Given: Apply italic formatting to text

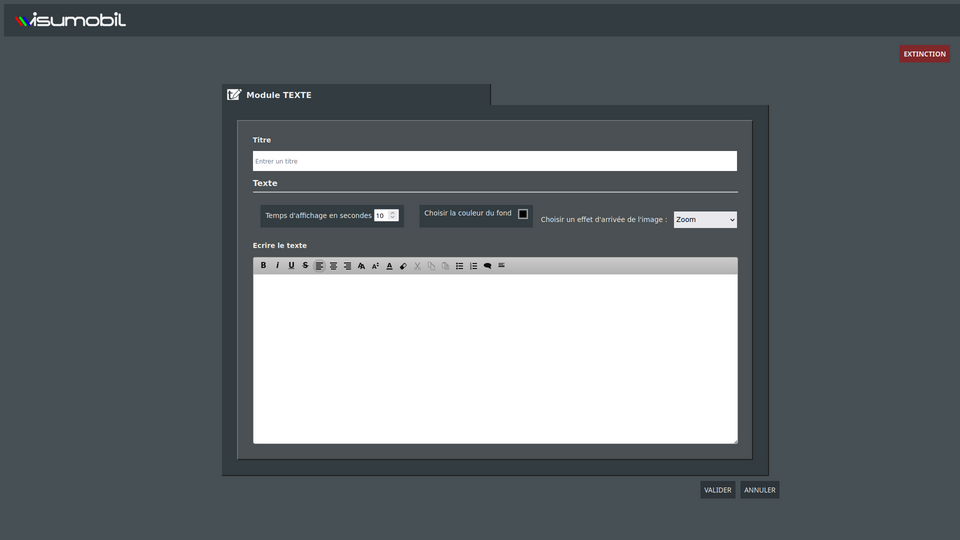Looking at the screenshot, I should [278, 266].
